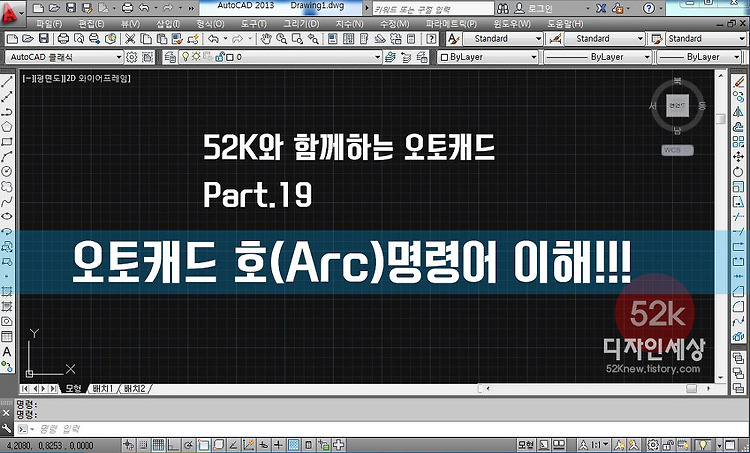Select the Line tool in Draw toolbar

coord(7,82)
